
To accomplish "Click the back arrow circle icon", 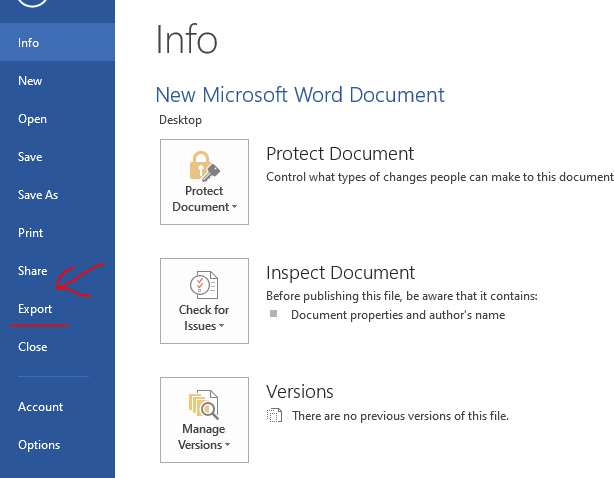I will tap(33, 3).
